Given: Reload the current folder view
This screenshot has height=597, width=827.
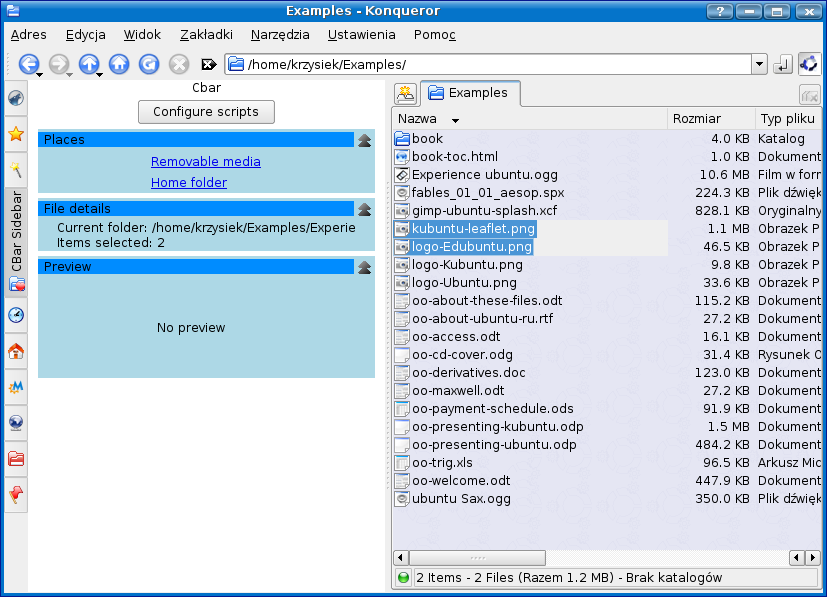Looking at the screenshot, I should (x=149, y=64).
